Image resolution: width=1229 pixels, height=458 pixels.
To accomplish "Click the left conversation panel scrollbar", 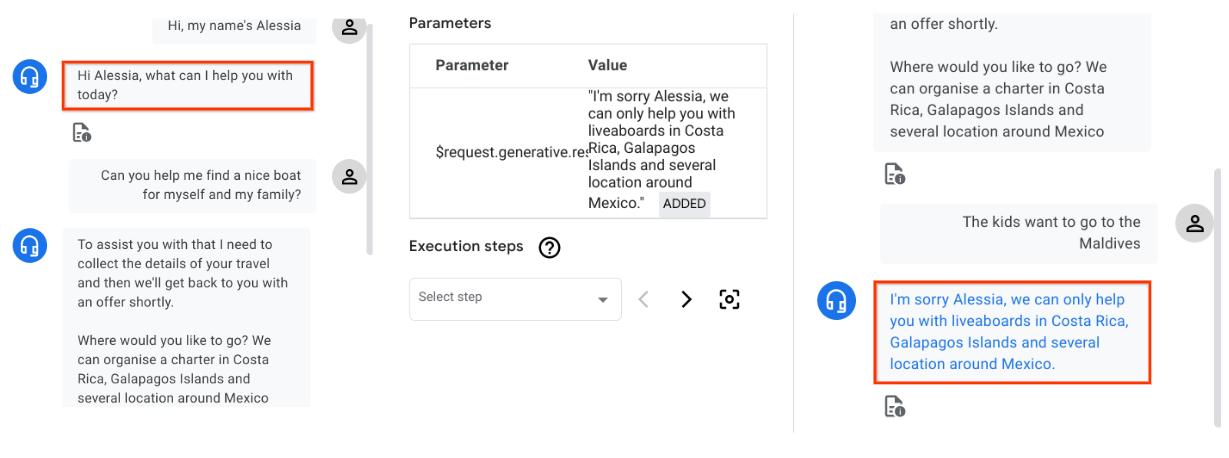I will [x=371, y=140].
